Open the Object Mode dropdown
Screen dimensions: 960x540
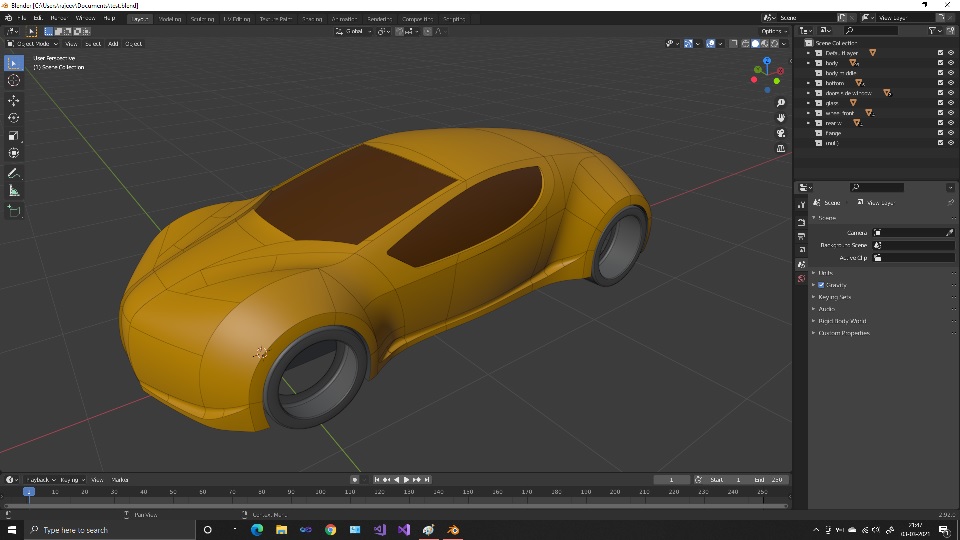(32, 44)
